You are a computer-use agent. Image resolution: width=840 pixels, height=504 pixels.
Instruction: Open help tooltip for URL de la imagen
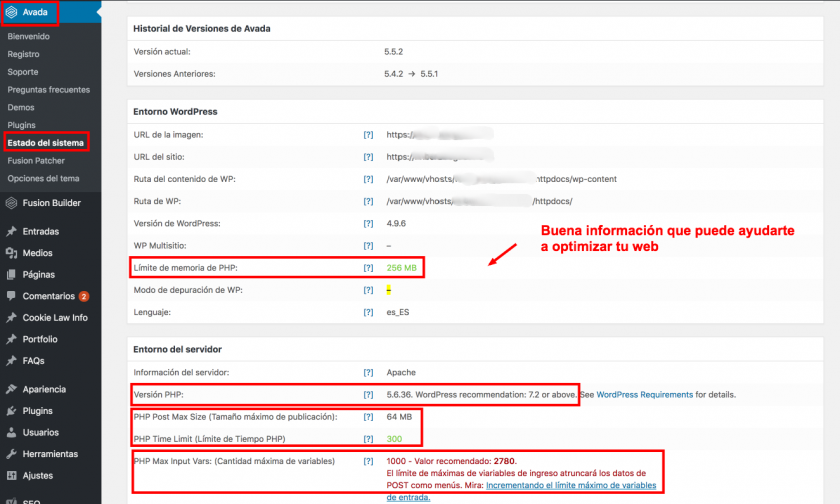pos(368,135)
